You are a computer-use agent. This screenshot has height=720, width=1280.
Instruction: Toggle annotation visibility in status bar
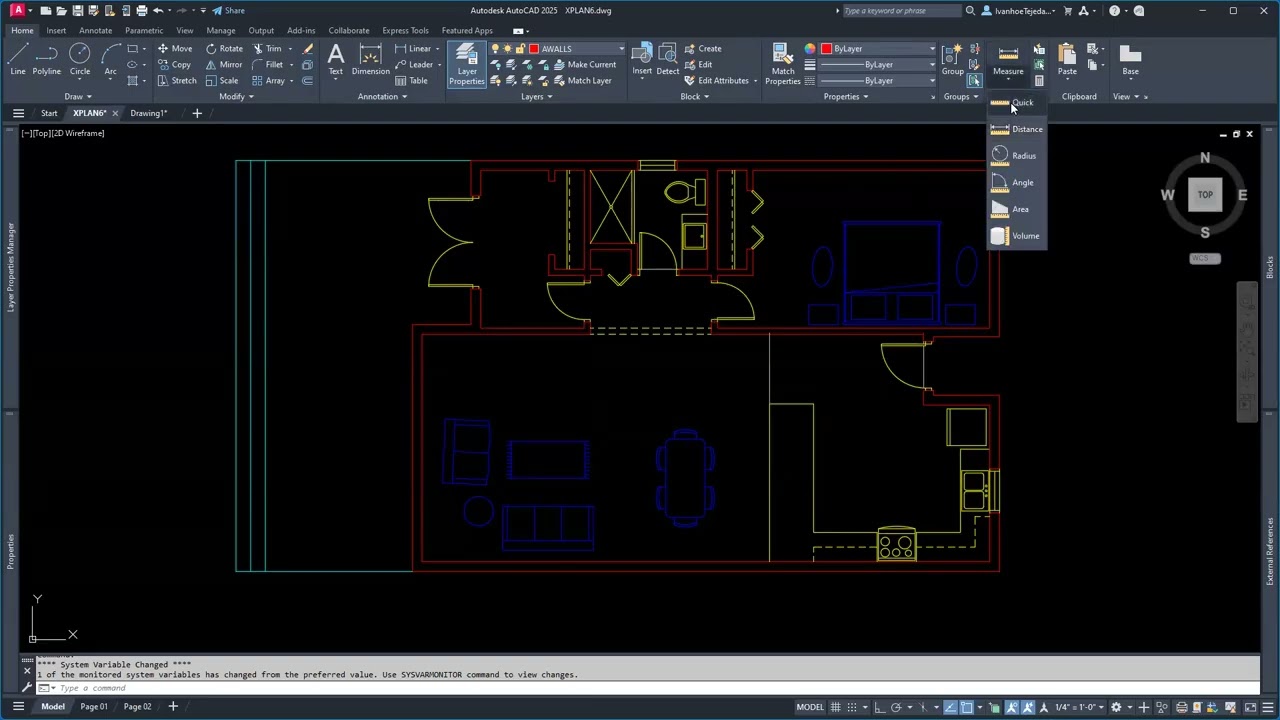1013,707
